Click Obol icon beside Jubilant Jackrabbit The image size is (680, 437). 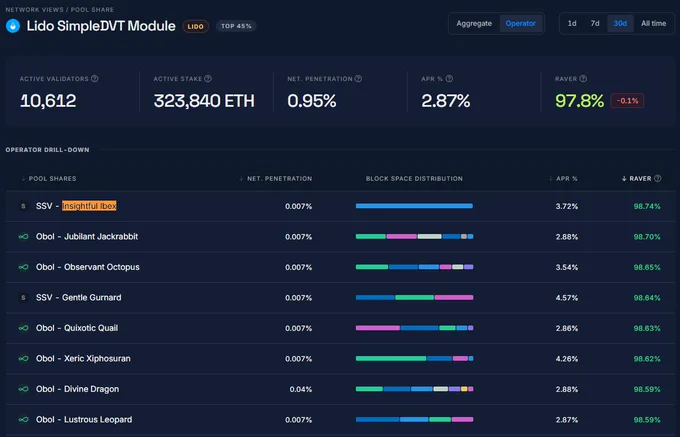pos(23,236)
